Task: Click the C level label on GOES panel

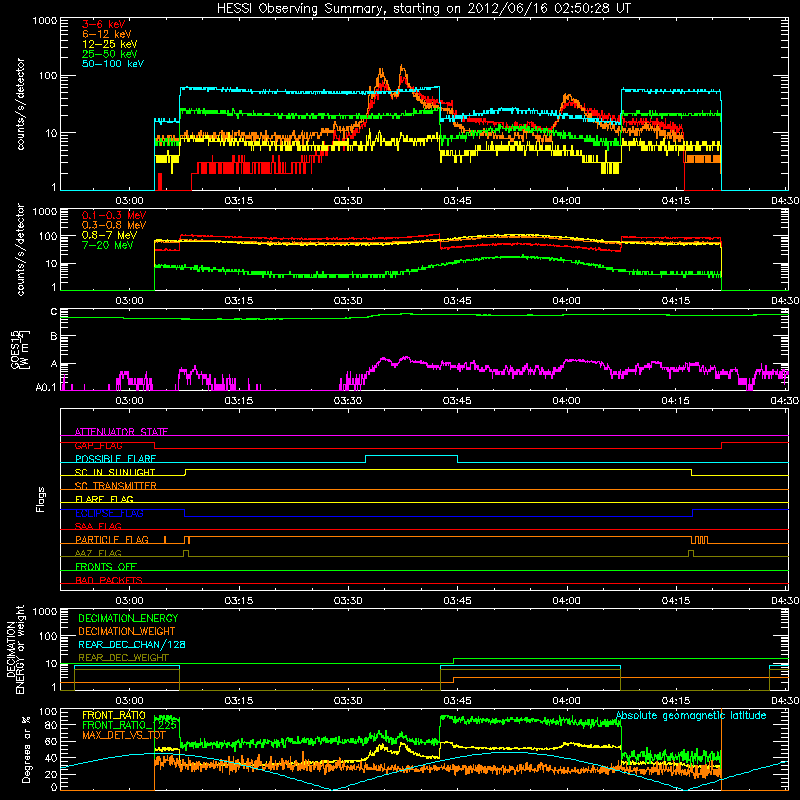Action: tap(54, 312)
